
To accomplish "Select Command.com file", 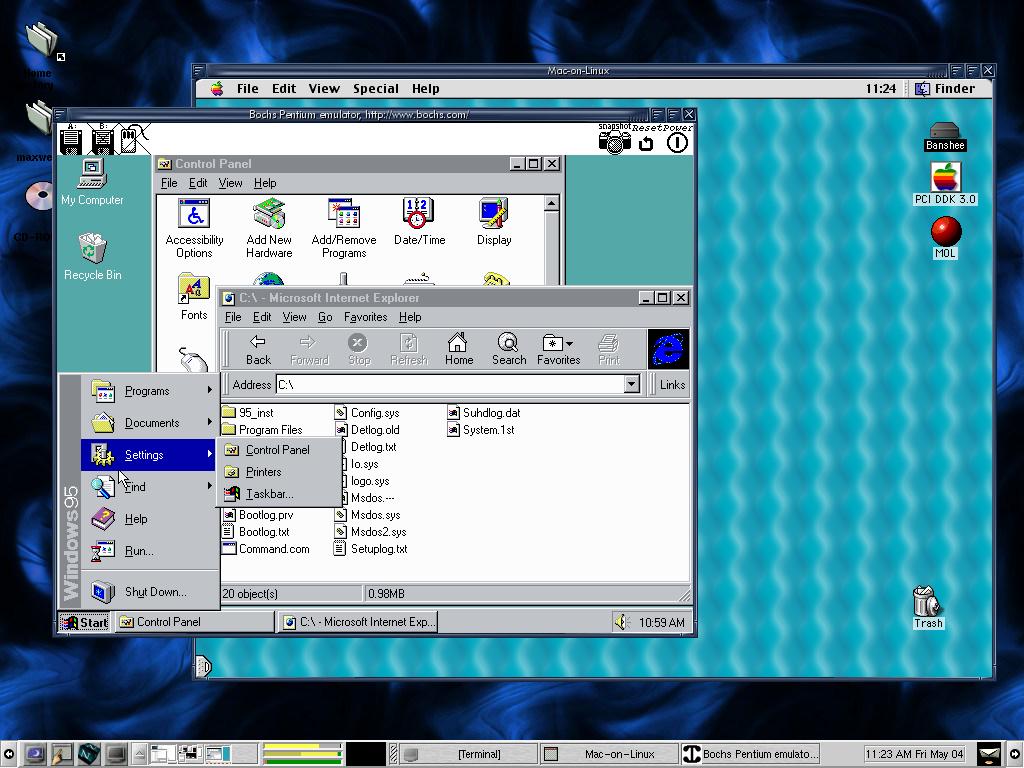I will pos(266,549).
